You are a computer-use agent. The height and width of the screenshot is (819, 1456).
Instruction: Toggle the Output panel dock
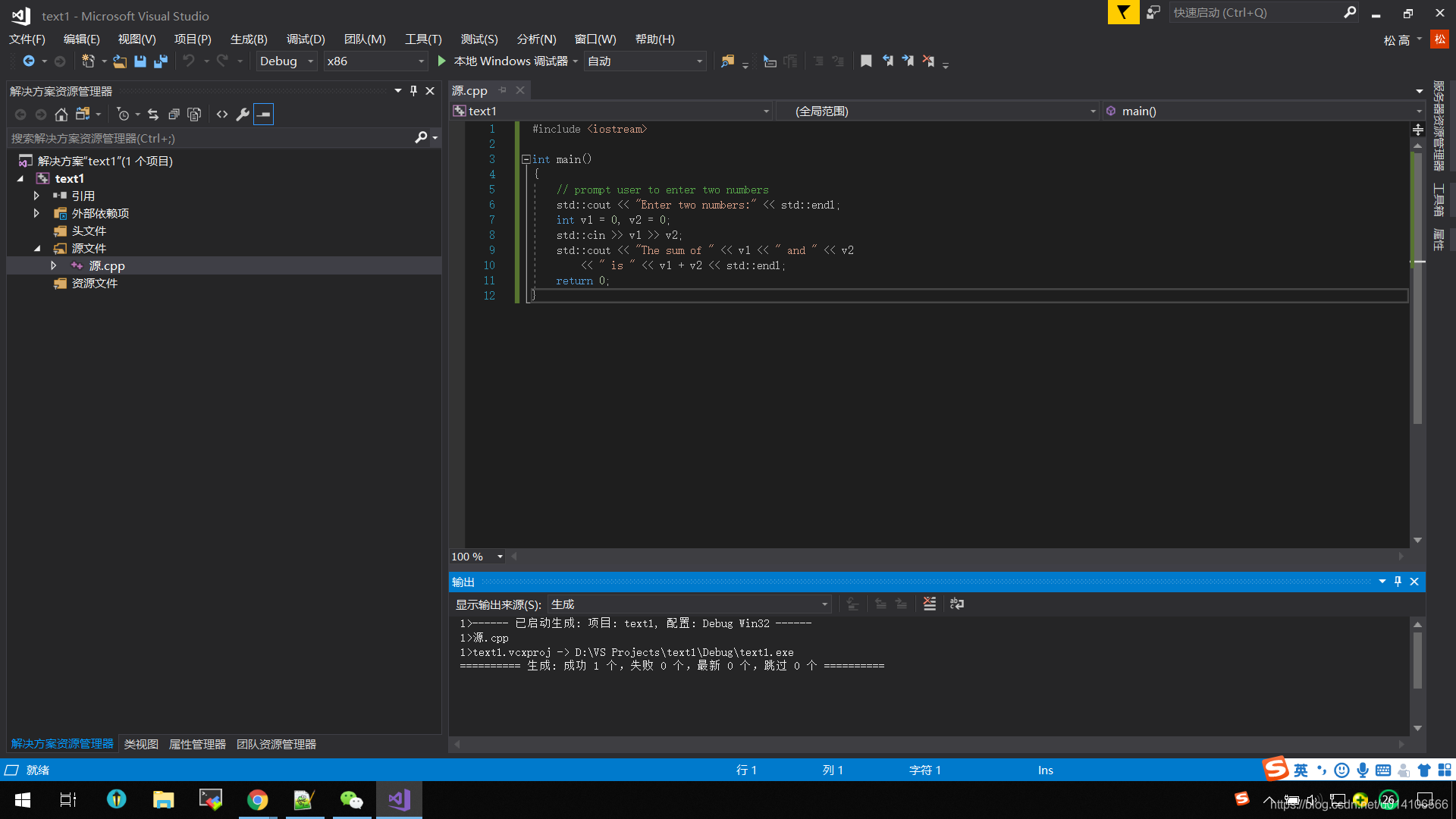[x=1398, y=581]
